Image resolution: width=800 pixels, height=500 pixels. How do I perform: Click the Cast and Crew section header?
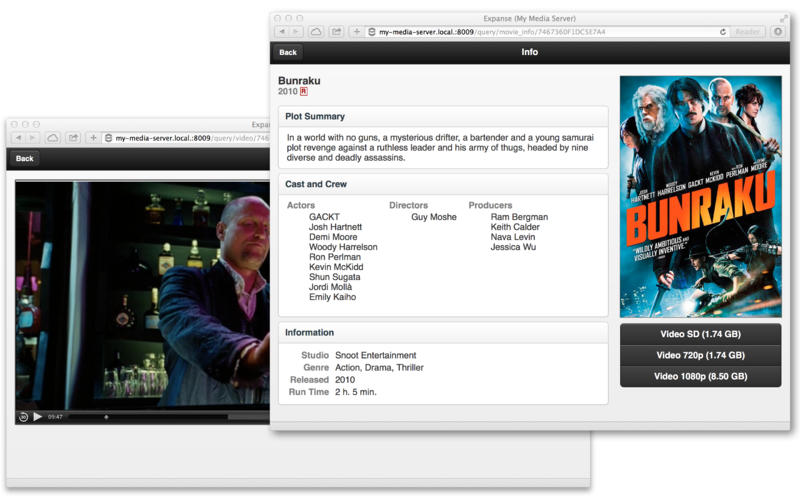(x=443, y=184)
